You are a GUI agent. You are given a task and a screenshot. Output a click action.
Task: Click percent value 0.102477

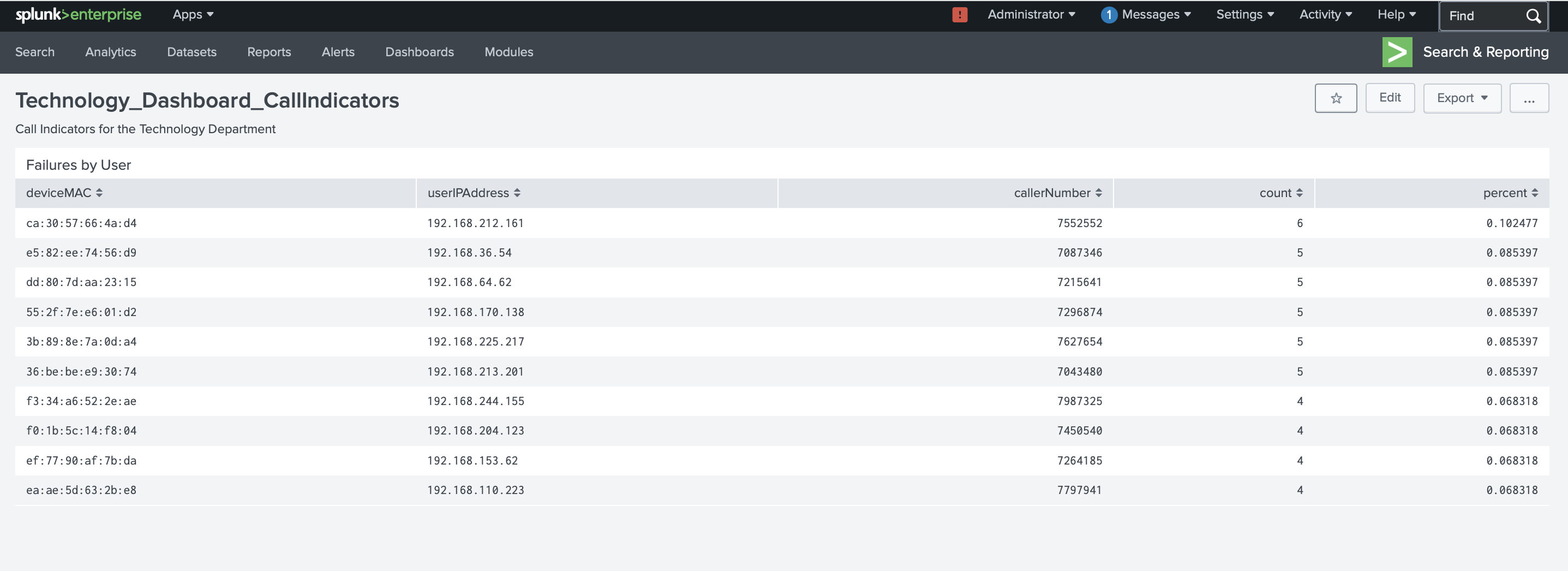[x=1512, y=223]
